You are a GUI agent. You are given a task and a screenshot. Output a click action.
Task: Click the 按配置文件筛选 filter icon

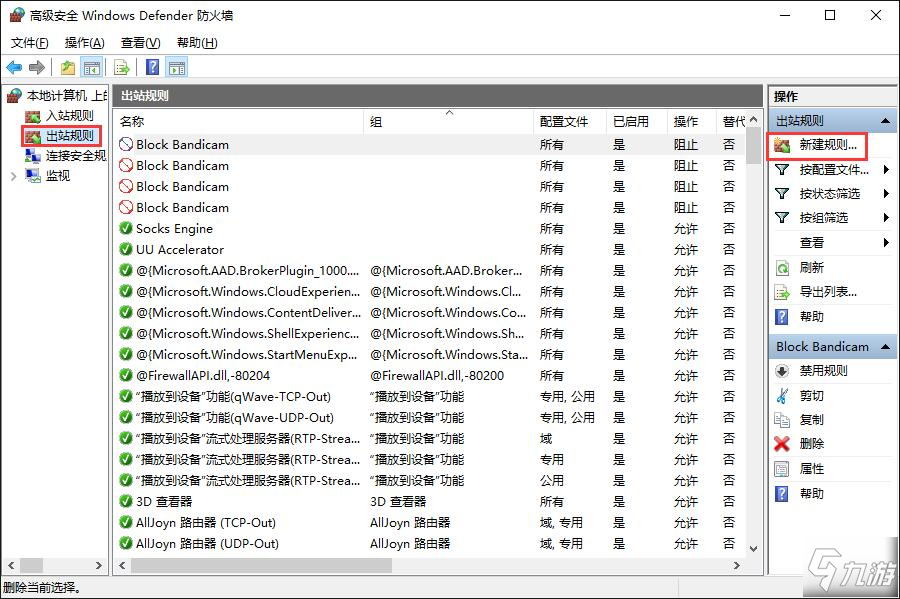tap(782, 170)
